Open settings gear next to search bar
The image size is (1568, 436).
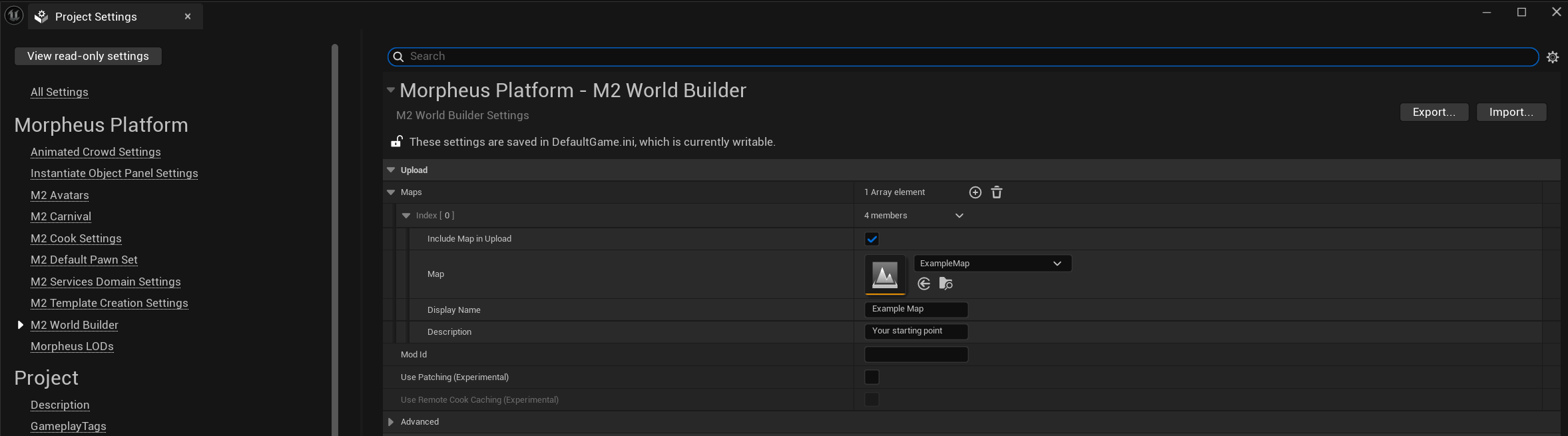(1552, 57)
